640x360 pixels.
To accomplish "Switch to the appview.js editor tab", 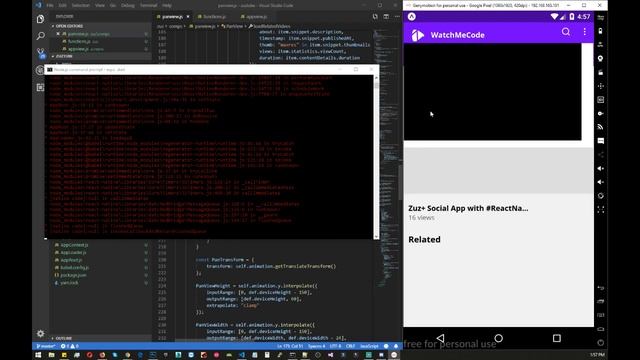I will [x=254, y=17].
